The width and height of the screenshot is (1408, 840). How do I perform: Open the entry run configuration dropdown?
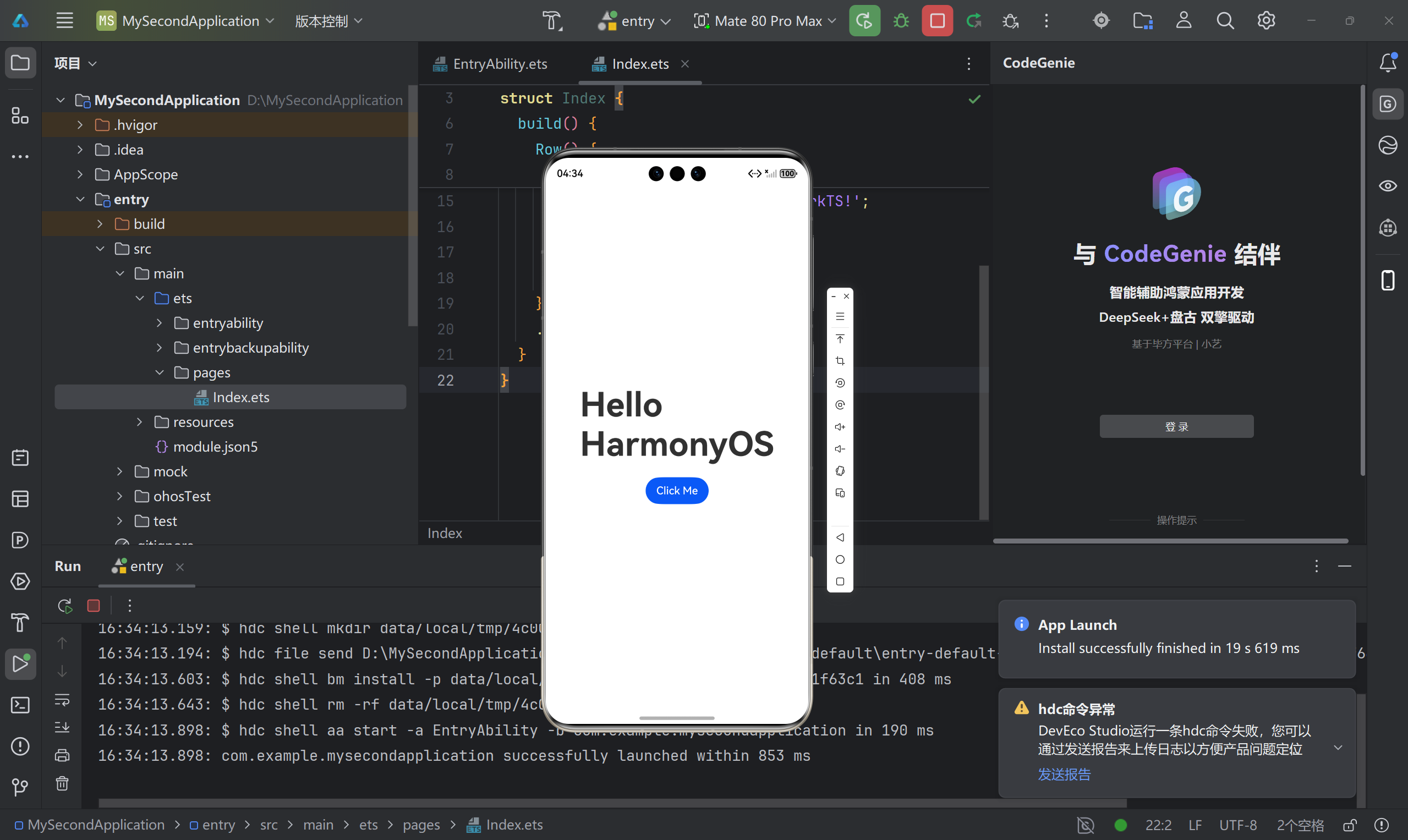634,21
